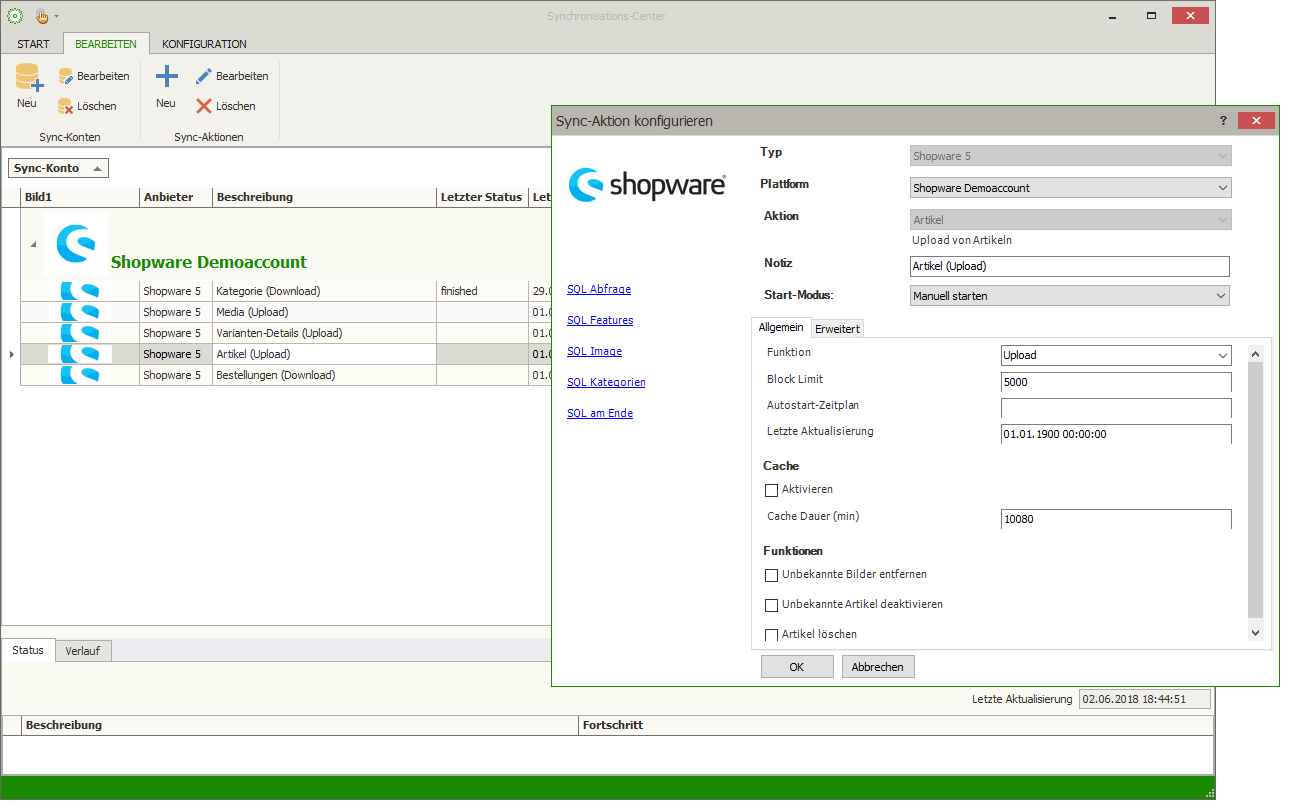Click the Abbrechen button

point(878,667)
